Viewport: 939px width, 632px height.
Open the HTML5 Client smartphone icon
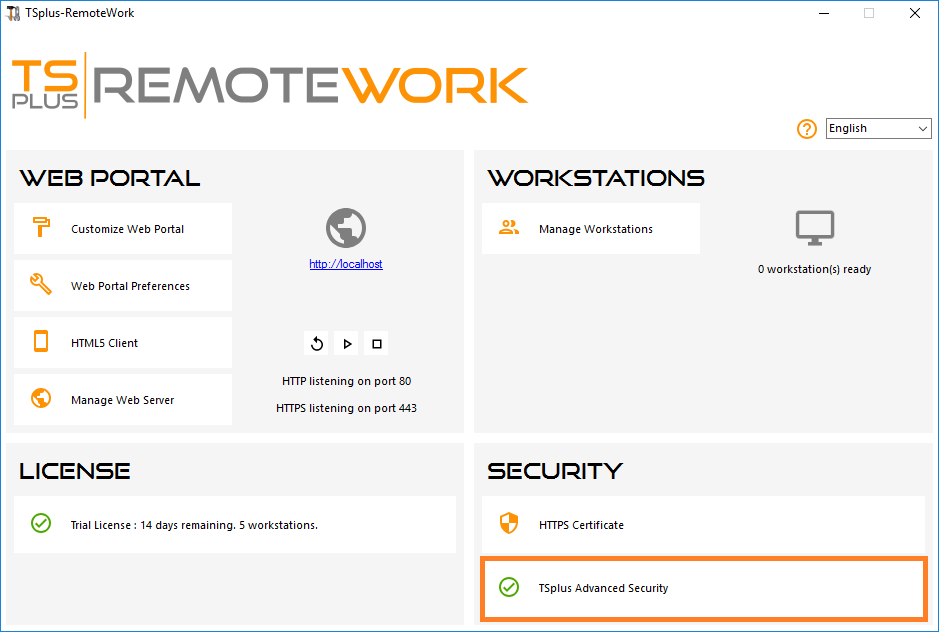click(40, 342)
